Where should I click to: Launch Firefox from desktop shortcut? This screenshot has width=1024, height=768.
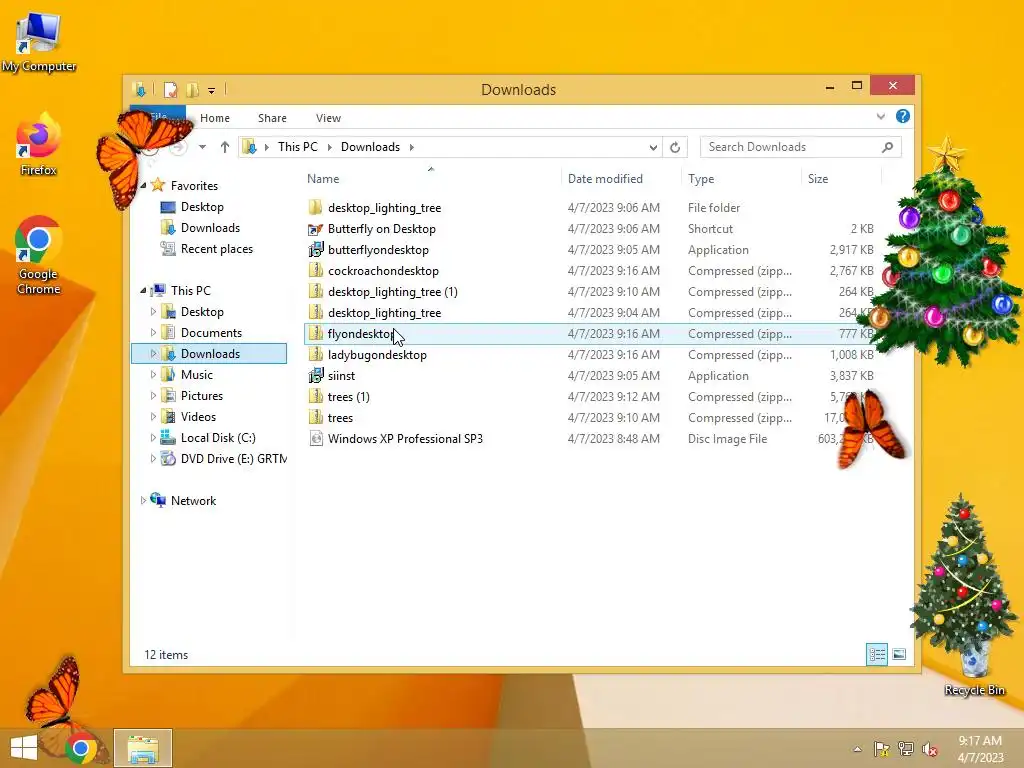coord(39,145)
